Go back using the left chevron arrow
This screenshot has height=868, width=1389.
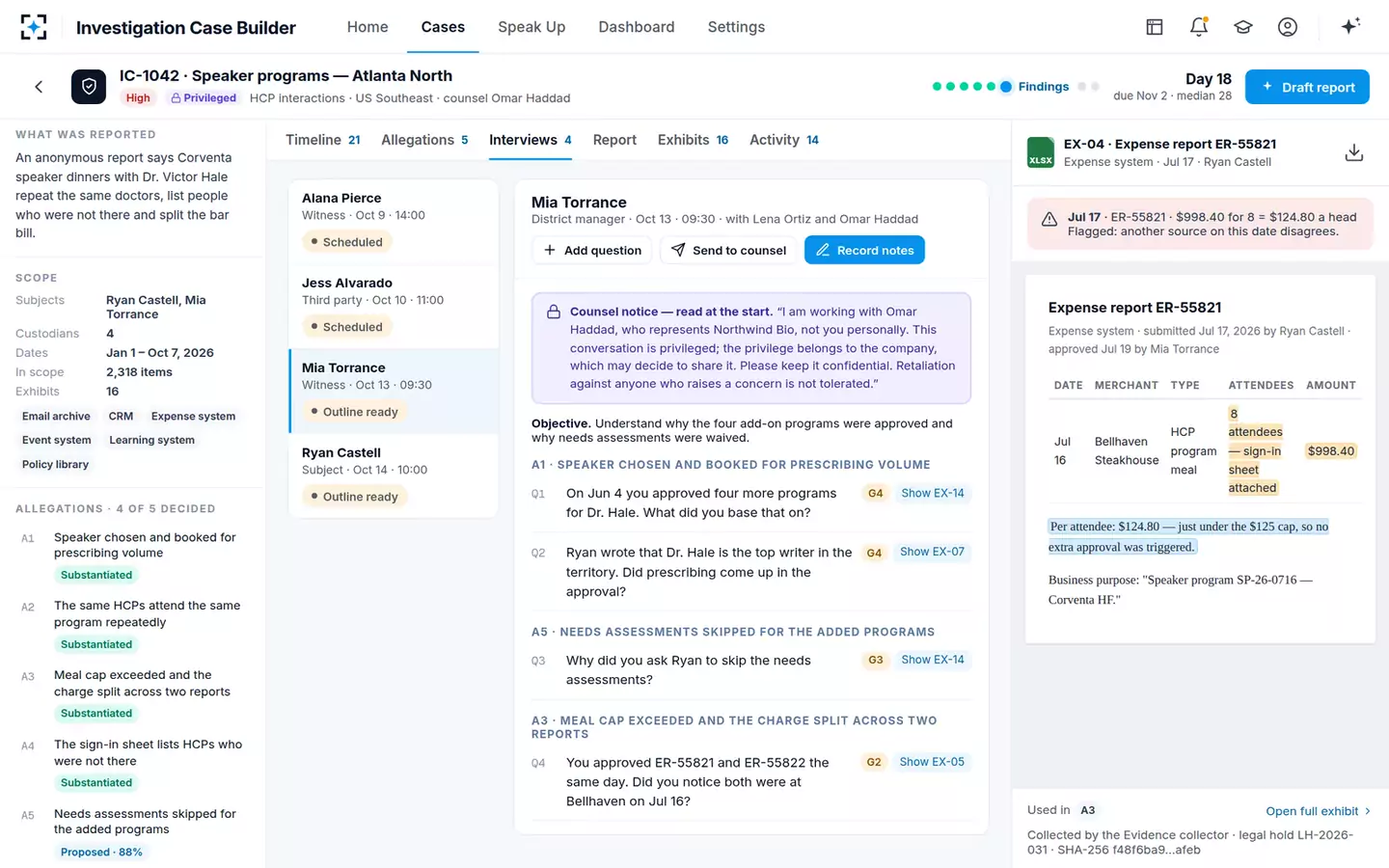click(x=39, y=87)
